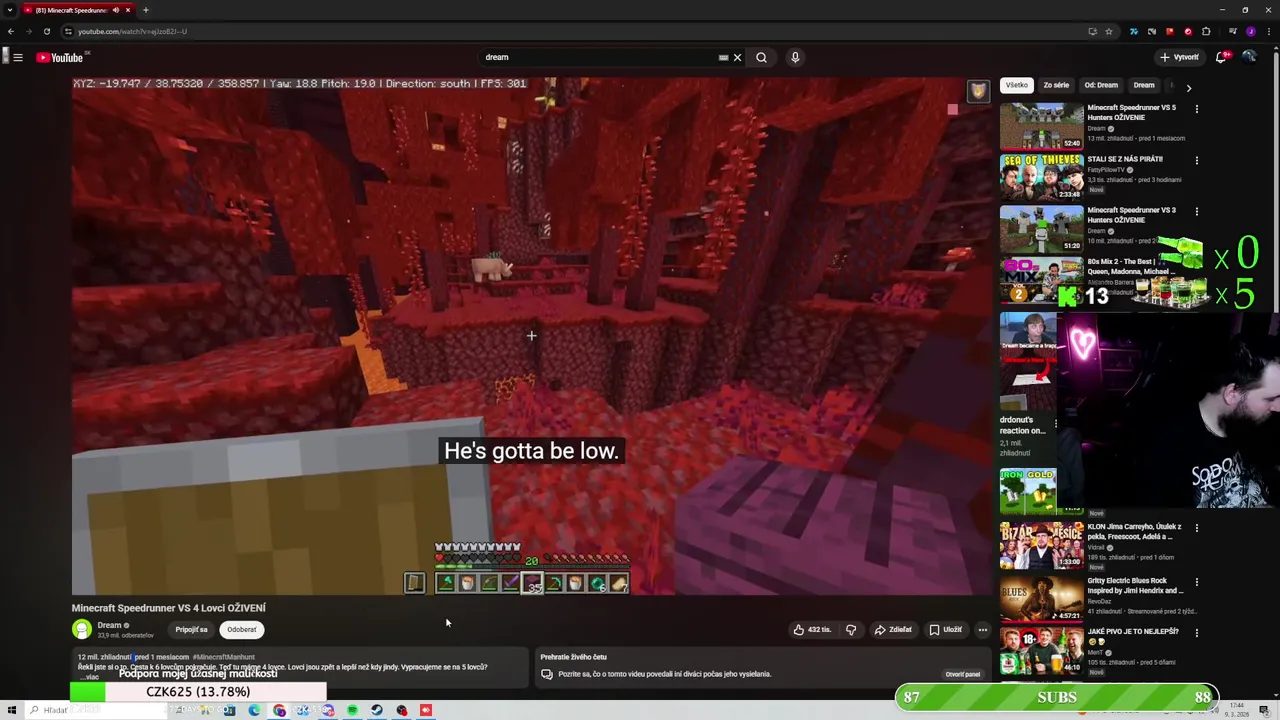Viewport: 1280px width, 720px height.
Task: Open the #MinecraftManhunt hashtag link
Action: [224, 657]
